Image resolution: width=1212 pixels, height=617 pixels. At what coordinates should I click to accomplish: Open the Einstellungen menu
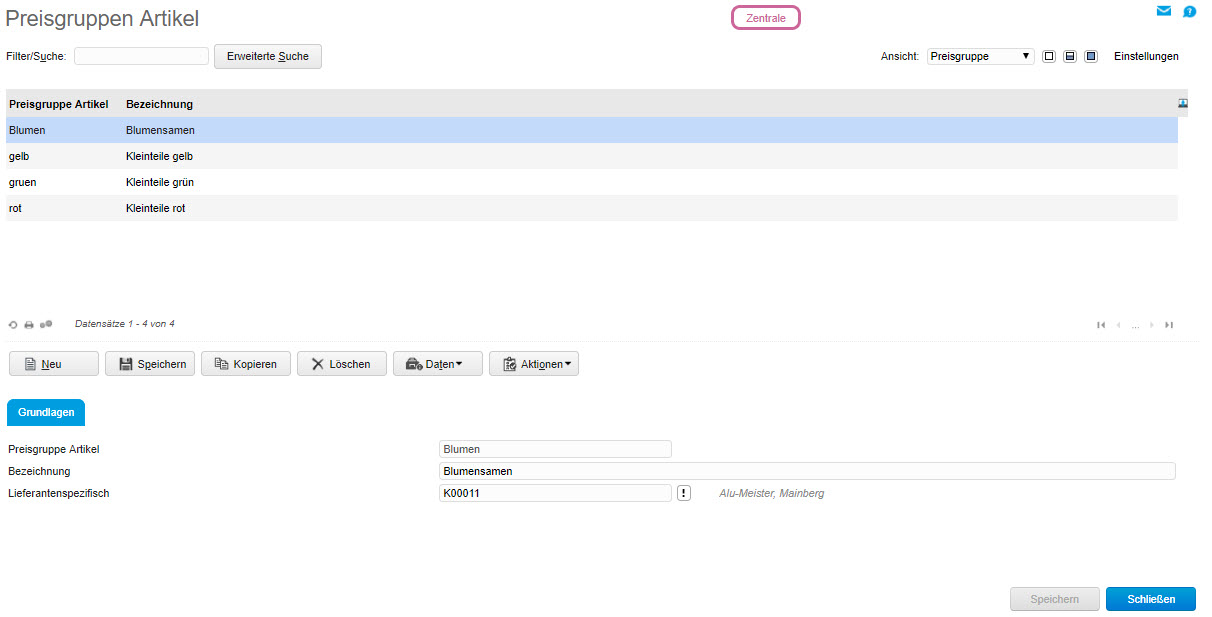tap(1146, 57)
